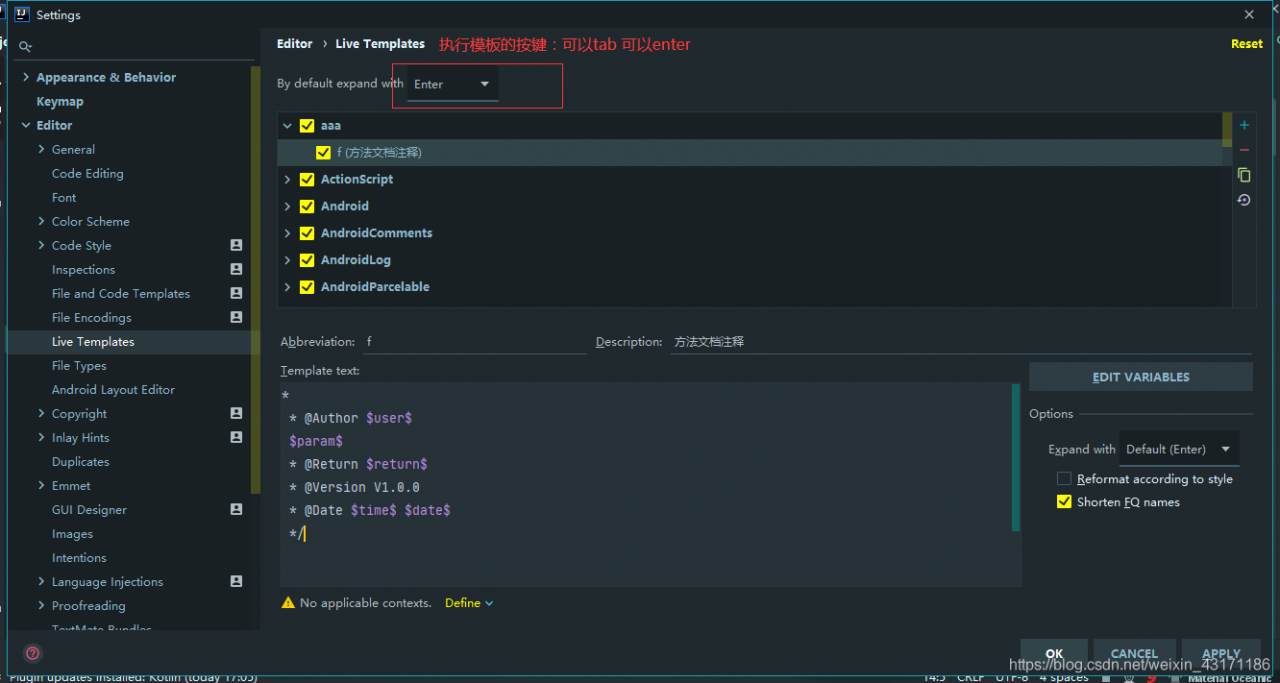Collapse the Editor settings section
The width and height of the screenshot is (1280, 683).
click(26, 125)
